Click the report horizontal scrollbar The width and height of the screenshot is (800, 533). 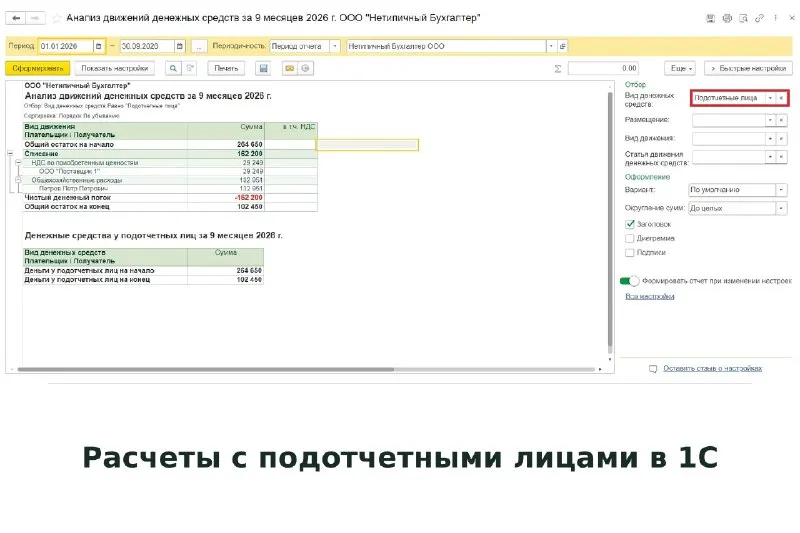click(x=205, y=369)
